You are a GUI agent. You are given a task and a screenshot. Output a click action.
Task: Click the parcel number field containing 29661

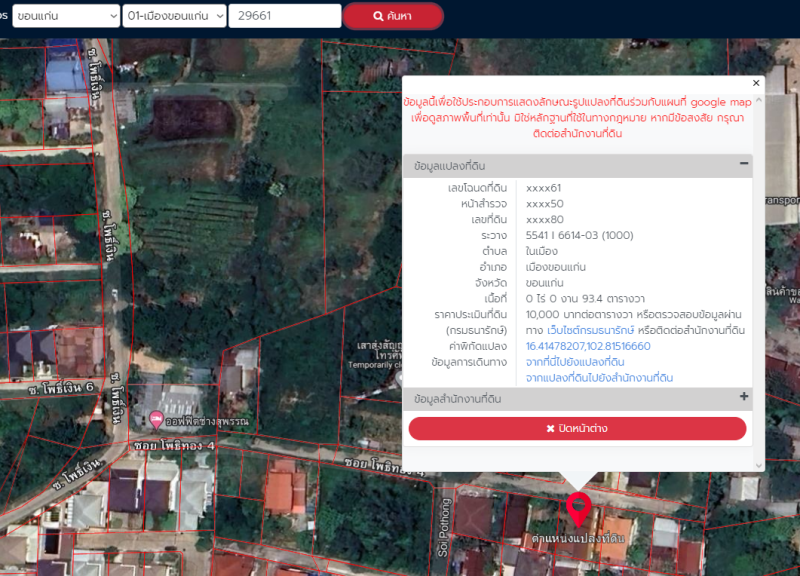pyautogui.click(x=284, y=16)
